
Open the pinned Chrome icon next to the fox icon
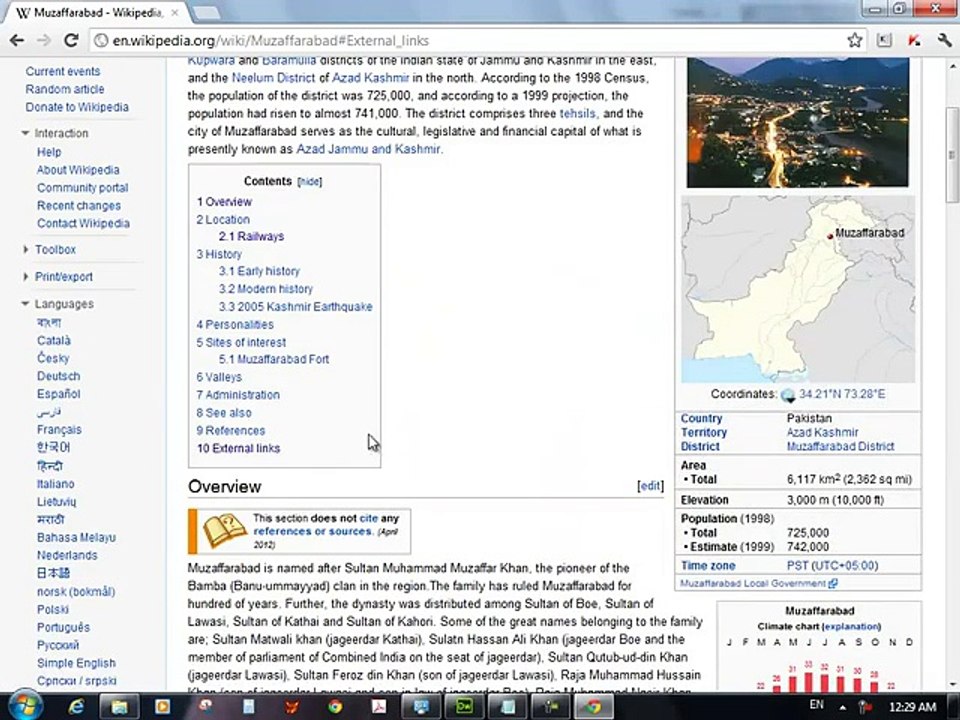pyautogui.click(x=335, y=707)
